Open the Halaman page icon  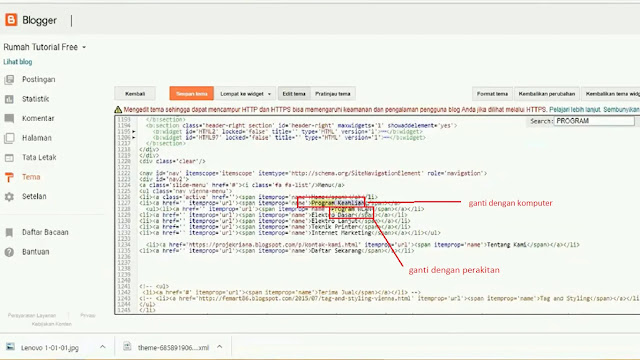[9, 138]
